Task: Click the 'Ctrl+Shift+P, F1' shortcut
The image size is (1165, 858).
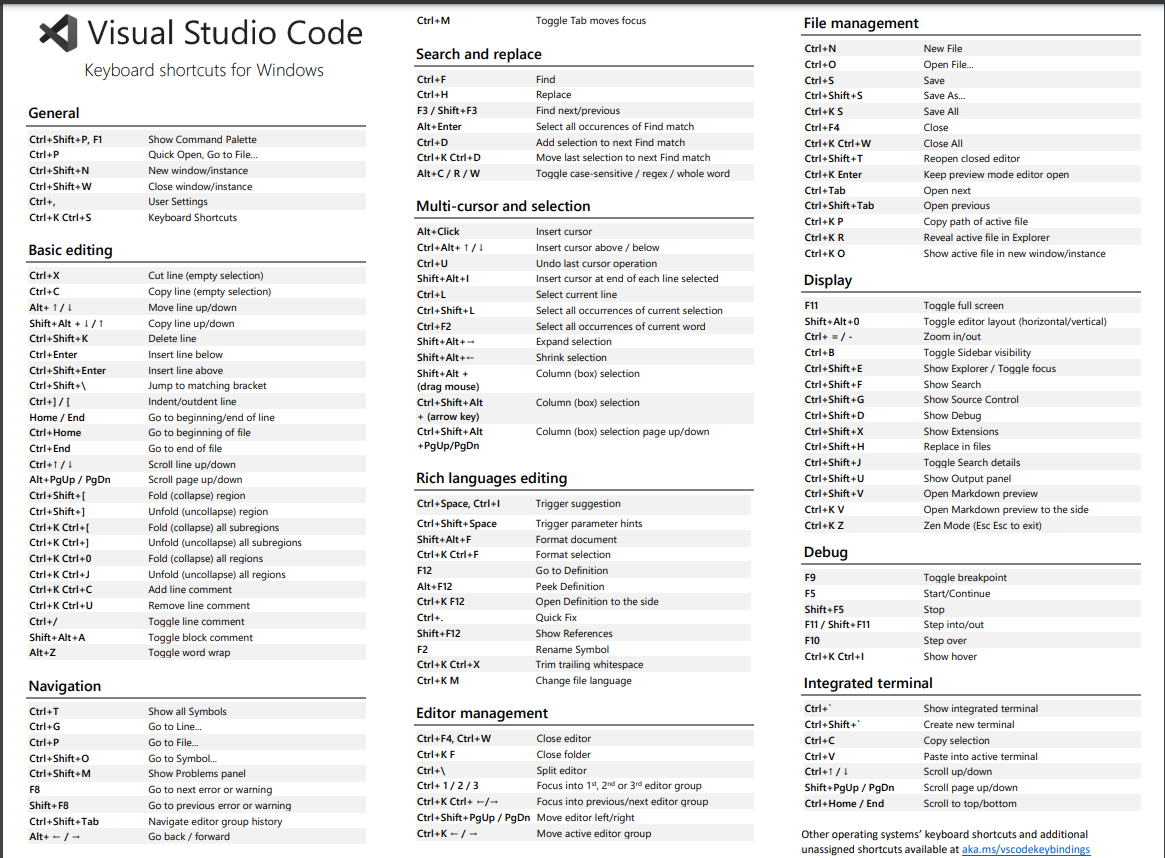Action: (x=65, y=140)
